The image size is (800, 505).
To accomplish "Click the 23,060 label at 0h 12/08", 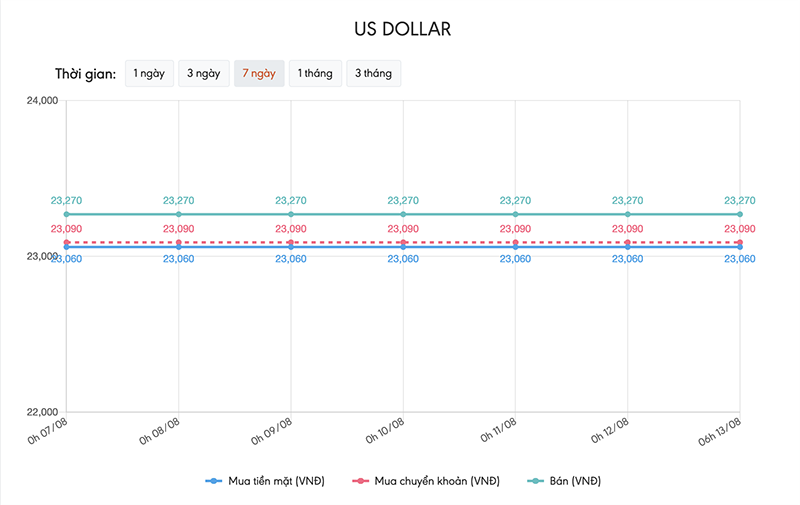I will [628, 259].
